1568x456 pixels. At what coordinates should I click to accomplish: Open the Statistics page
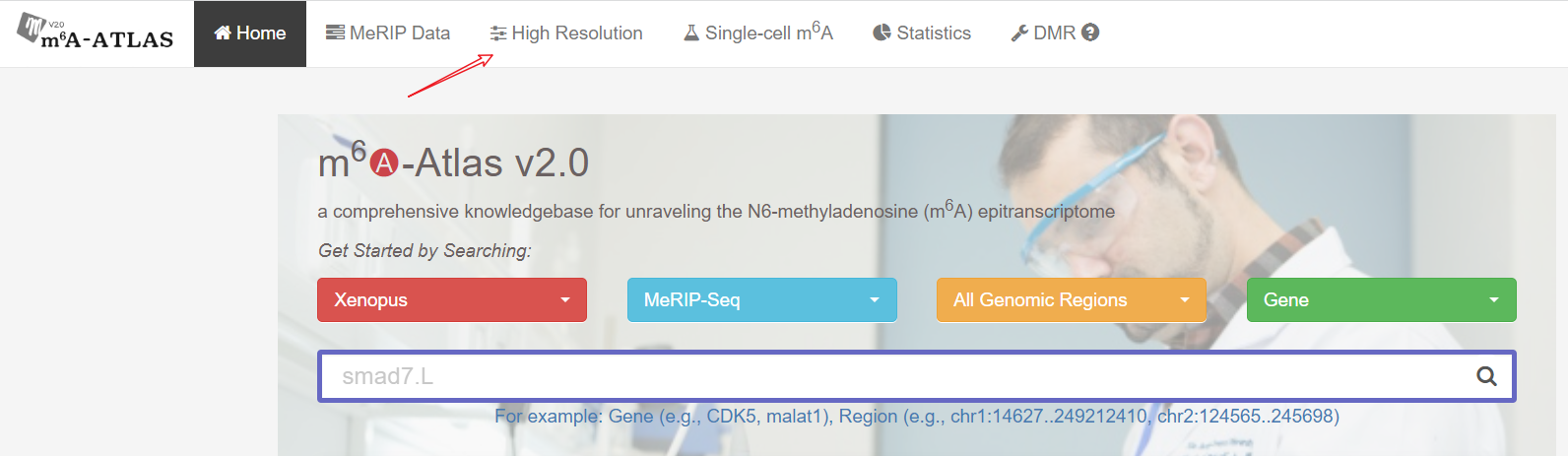(x=922, y=33)
